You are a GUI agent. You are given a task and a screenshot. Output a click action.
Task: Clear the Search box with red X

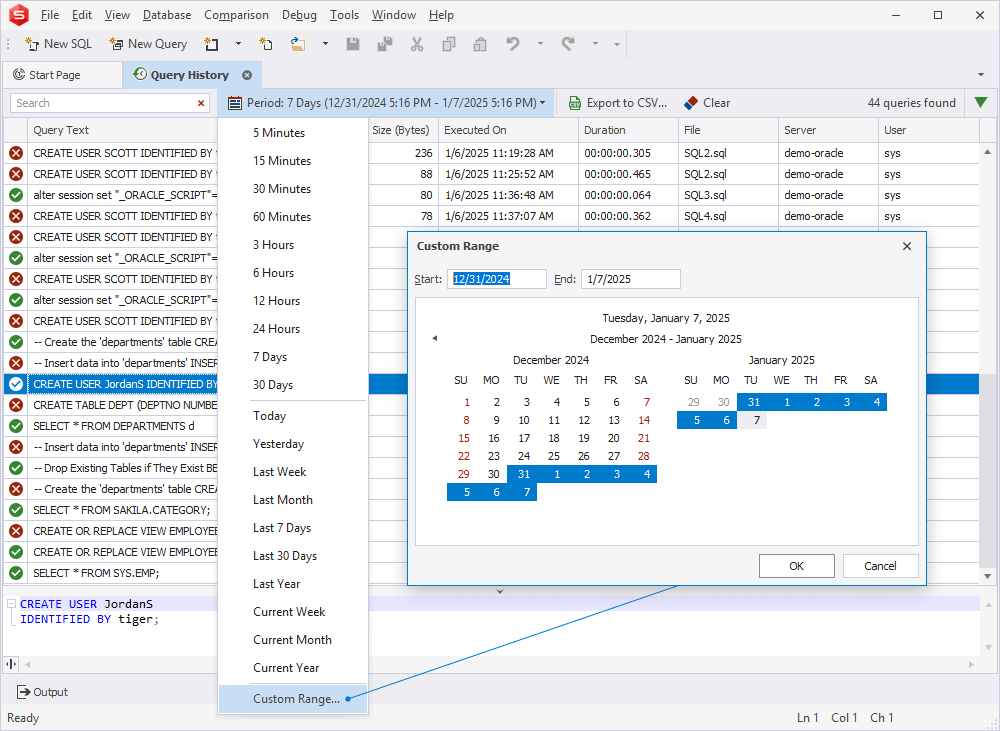[201, 103]
